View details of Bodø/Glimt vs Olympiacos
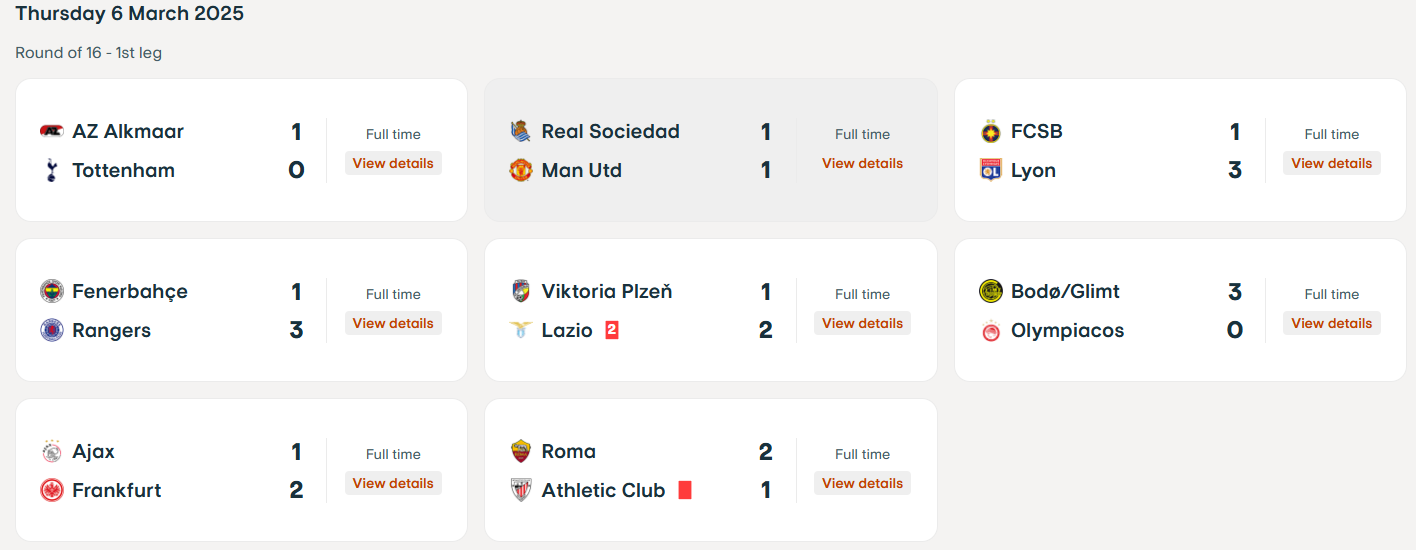1416x550 pixels. tap(1332, 323)
